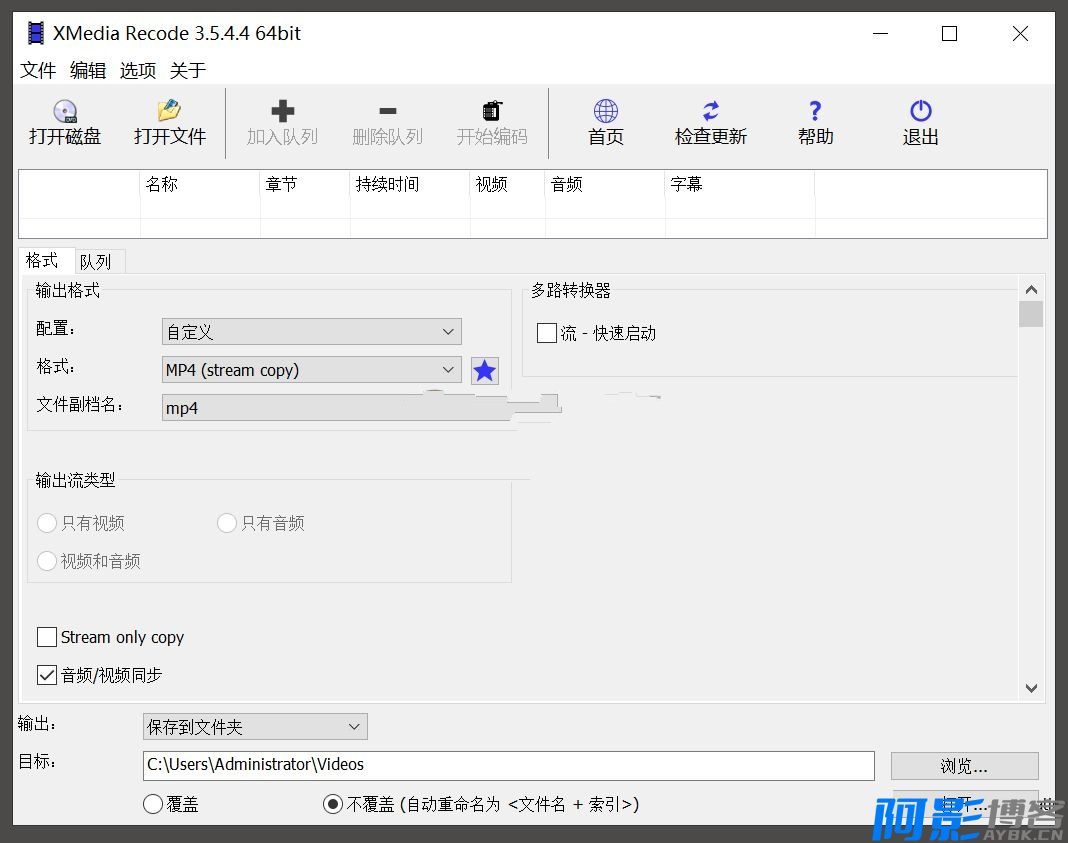This screenshot has width=1068, height=843.
Task: Open the 文件 menu
Action: tap(38, 70)
